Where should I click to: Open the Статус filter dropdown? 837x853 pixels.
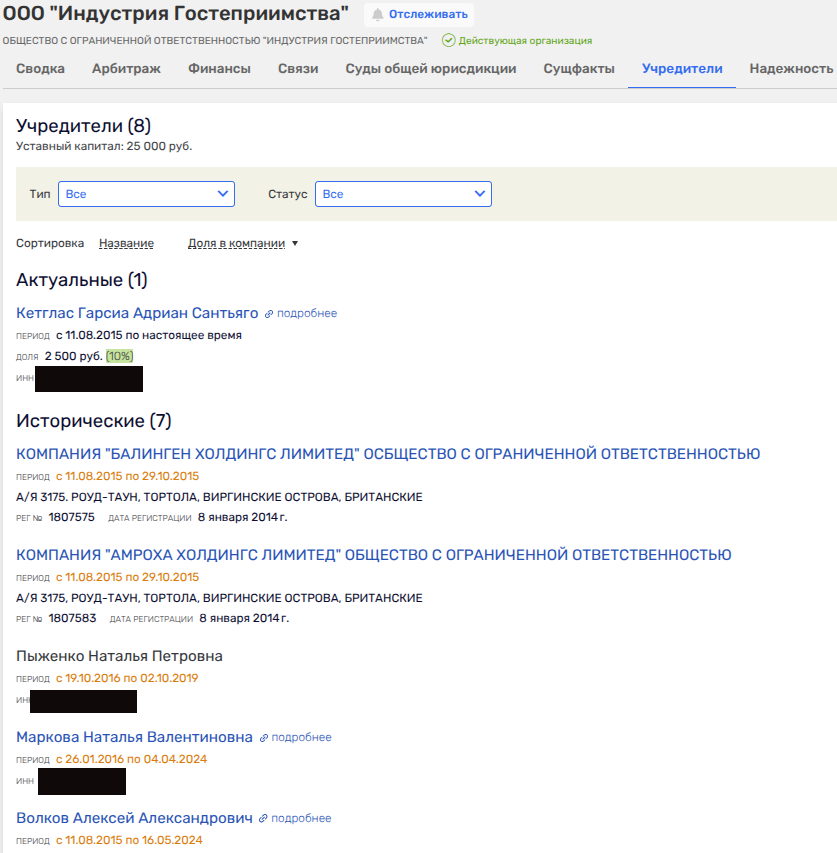tap(403, 194)
